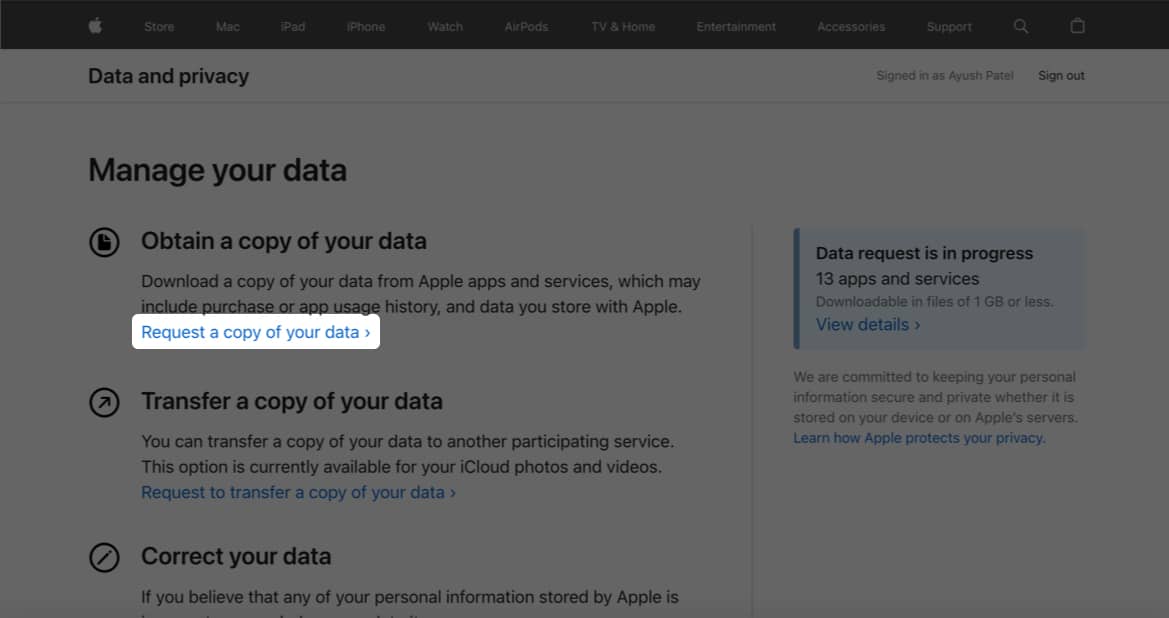Open the iPhone menu
1169x618 pixels.
tap(366, 27)
